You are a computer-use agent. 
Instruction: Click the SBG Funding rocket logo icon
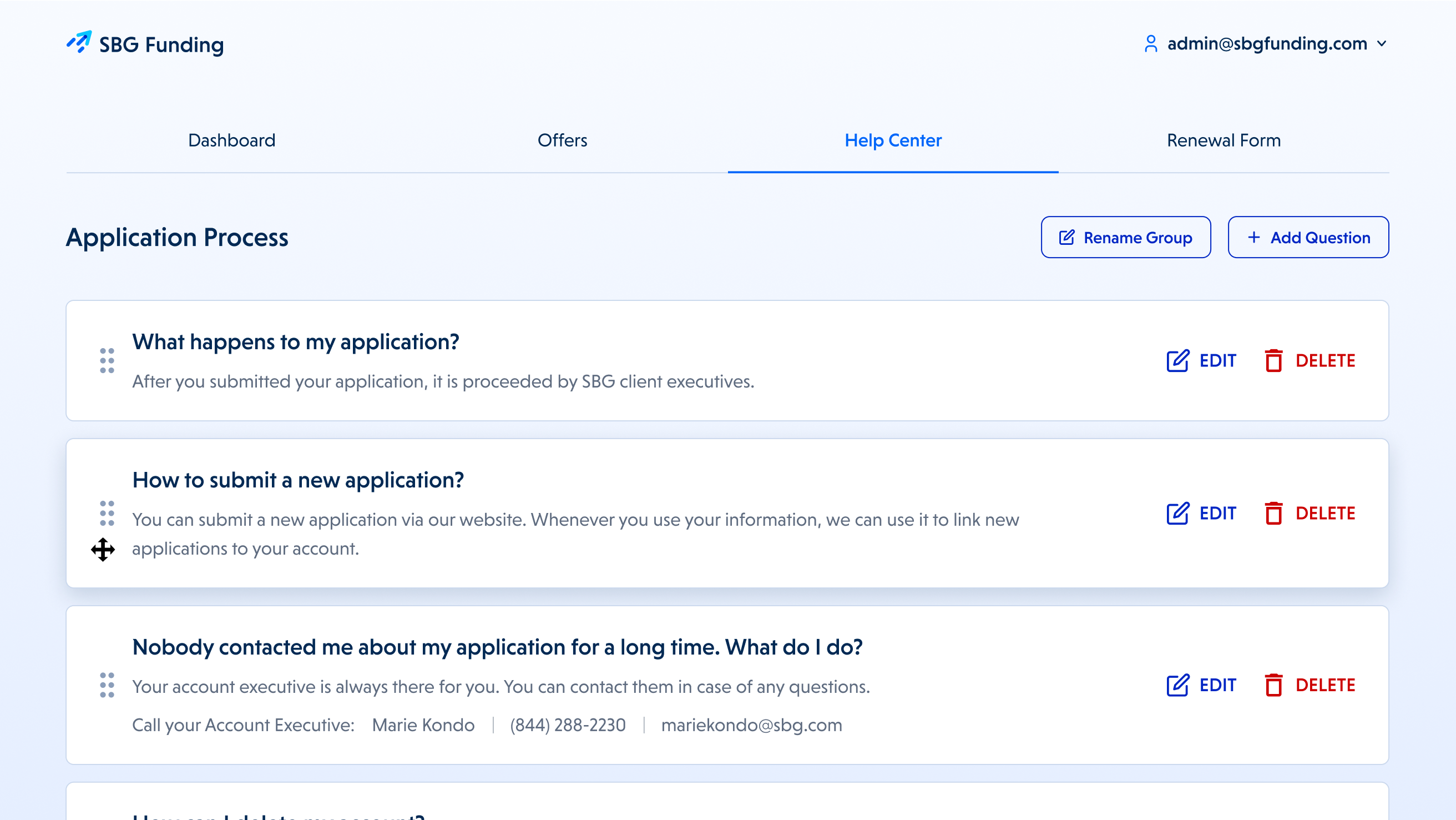(79, 42)
